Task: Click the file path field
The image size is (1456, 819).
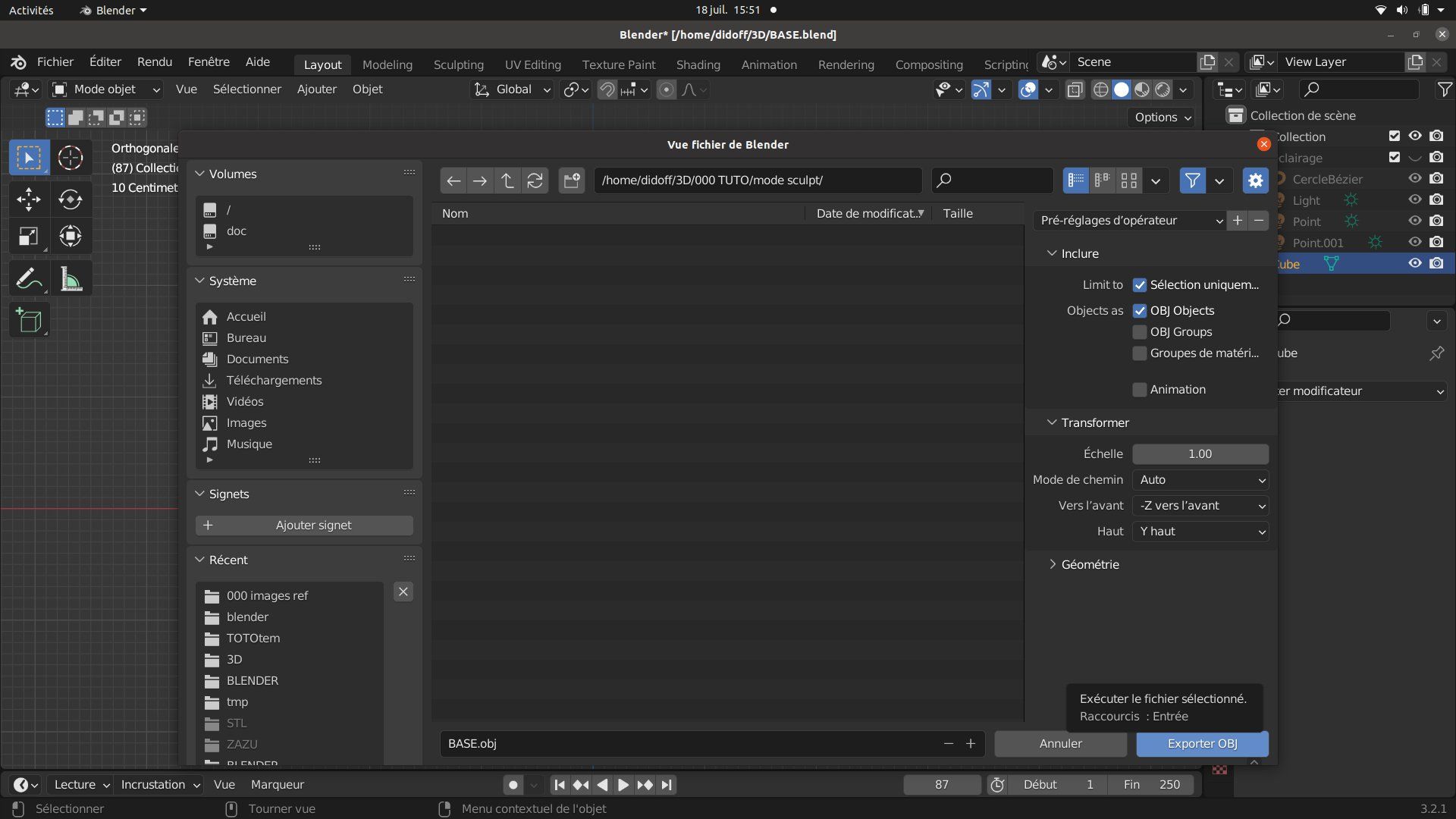Action: 758,180
